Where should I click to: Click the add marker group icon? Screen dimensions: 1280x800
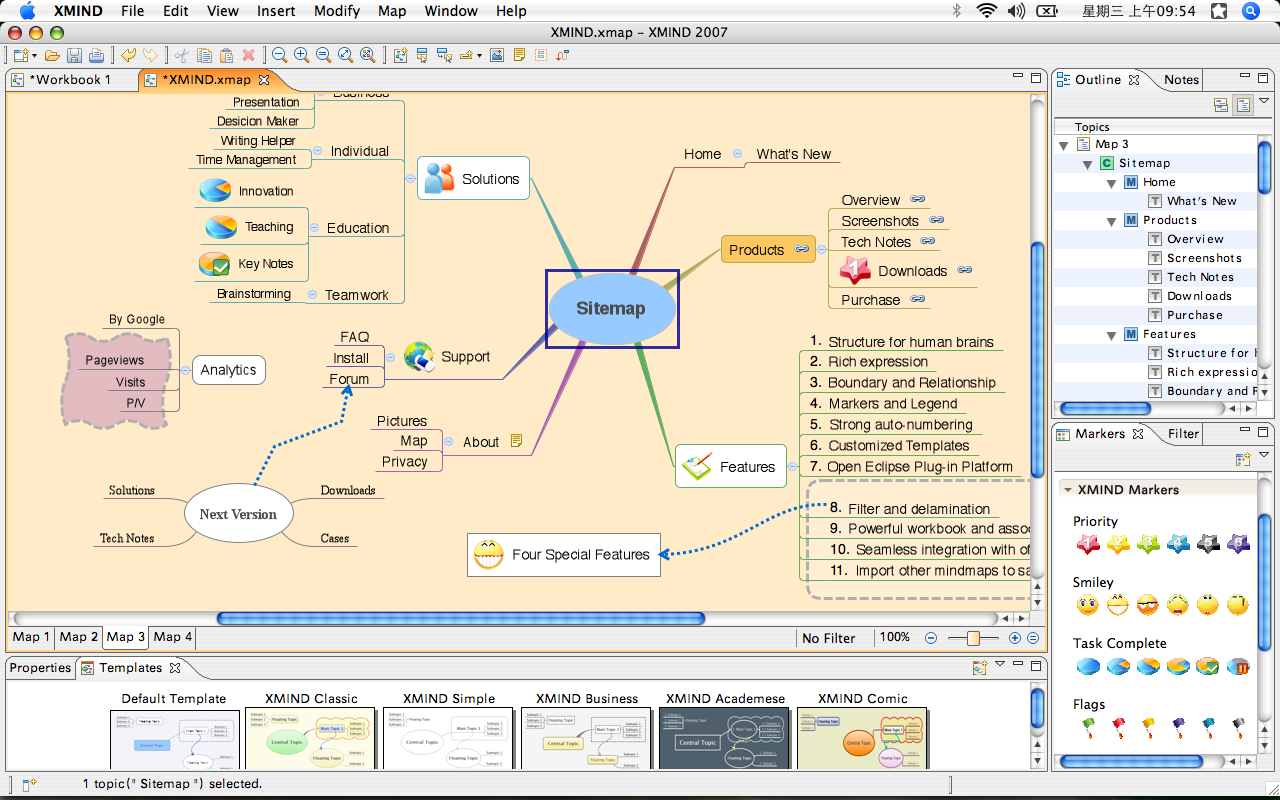(x=1243, y=459)
